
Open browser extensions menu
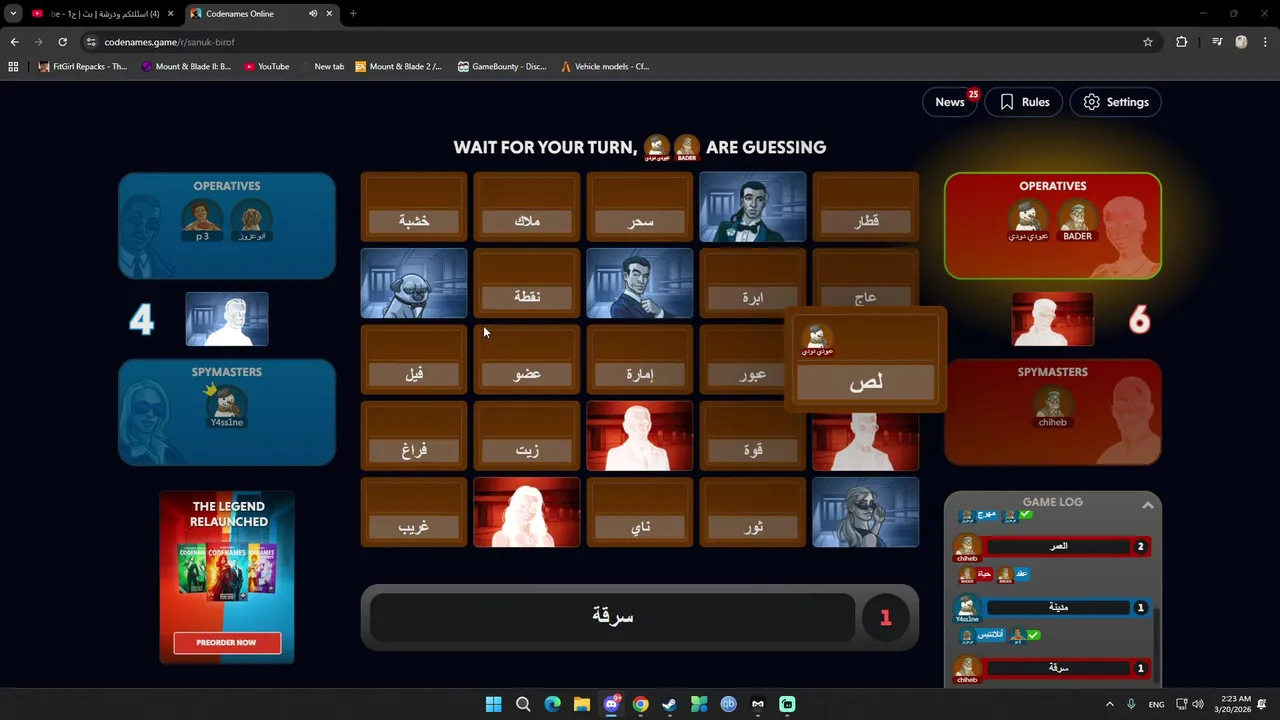pos(1182,42)
